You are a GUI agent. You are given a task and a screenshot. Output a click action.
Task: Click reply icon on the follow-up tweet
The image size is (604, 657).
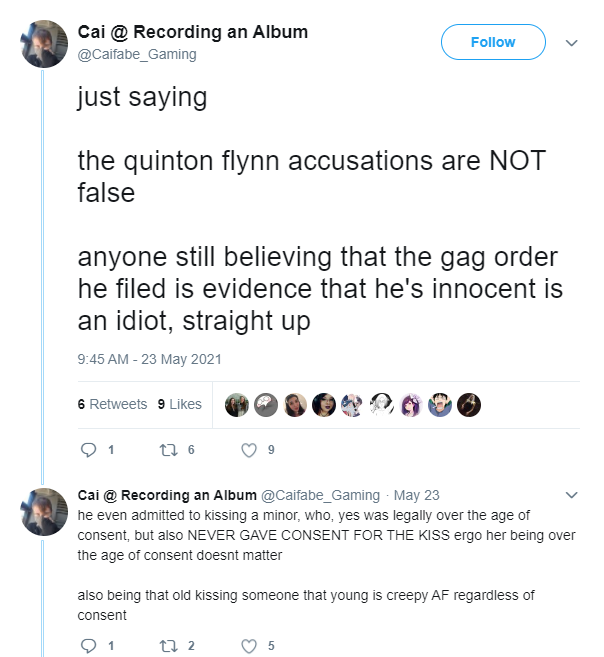click(x=88, y=646)
